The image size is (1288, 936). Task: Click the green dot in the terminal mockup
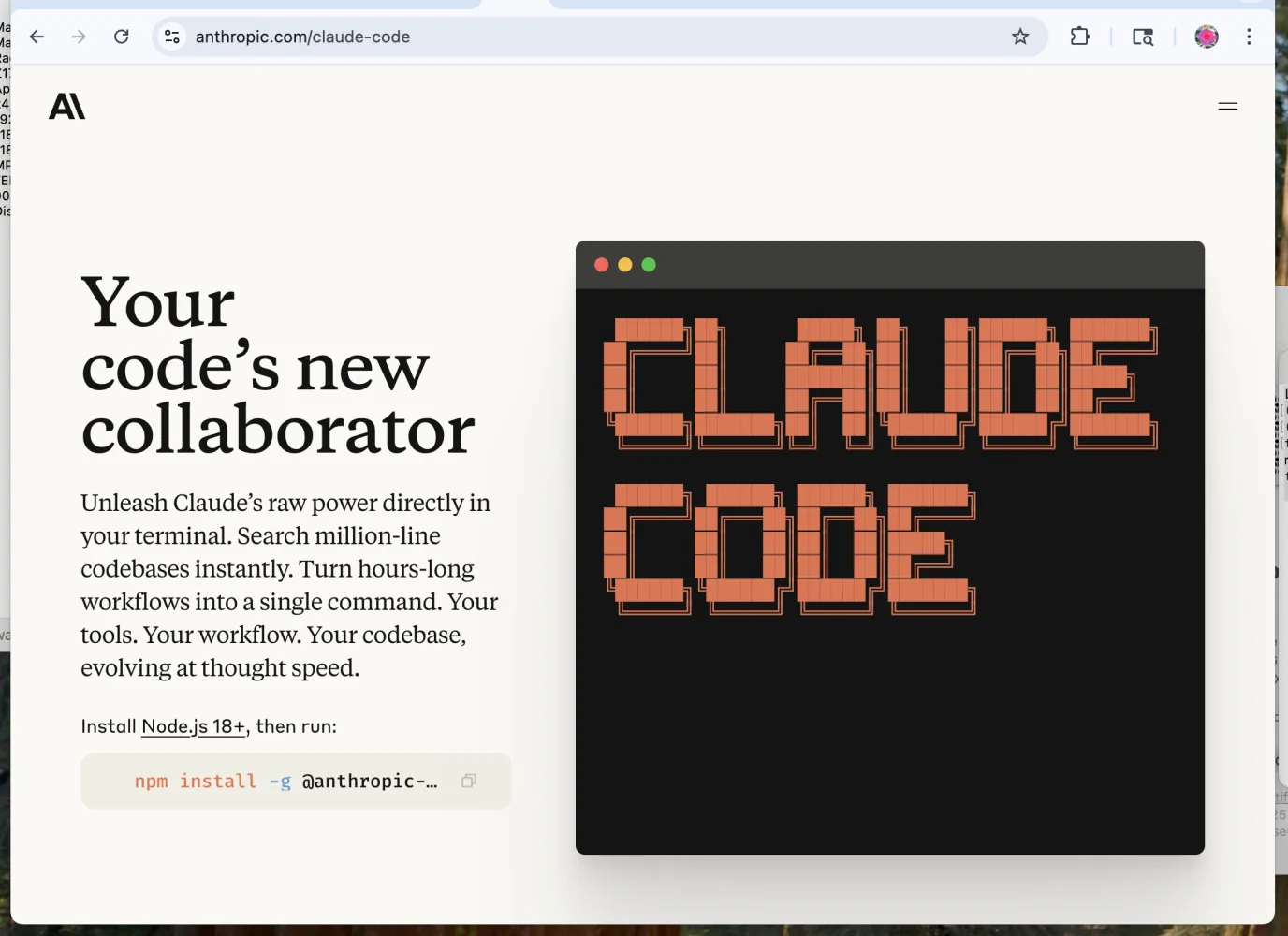(649, 265)
